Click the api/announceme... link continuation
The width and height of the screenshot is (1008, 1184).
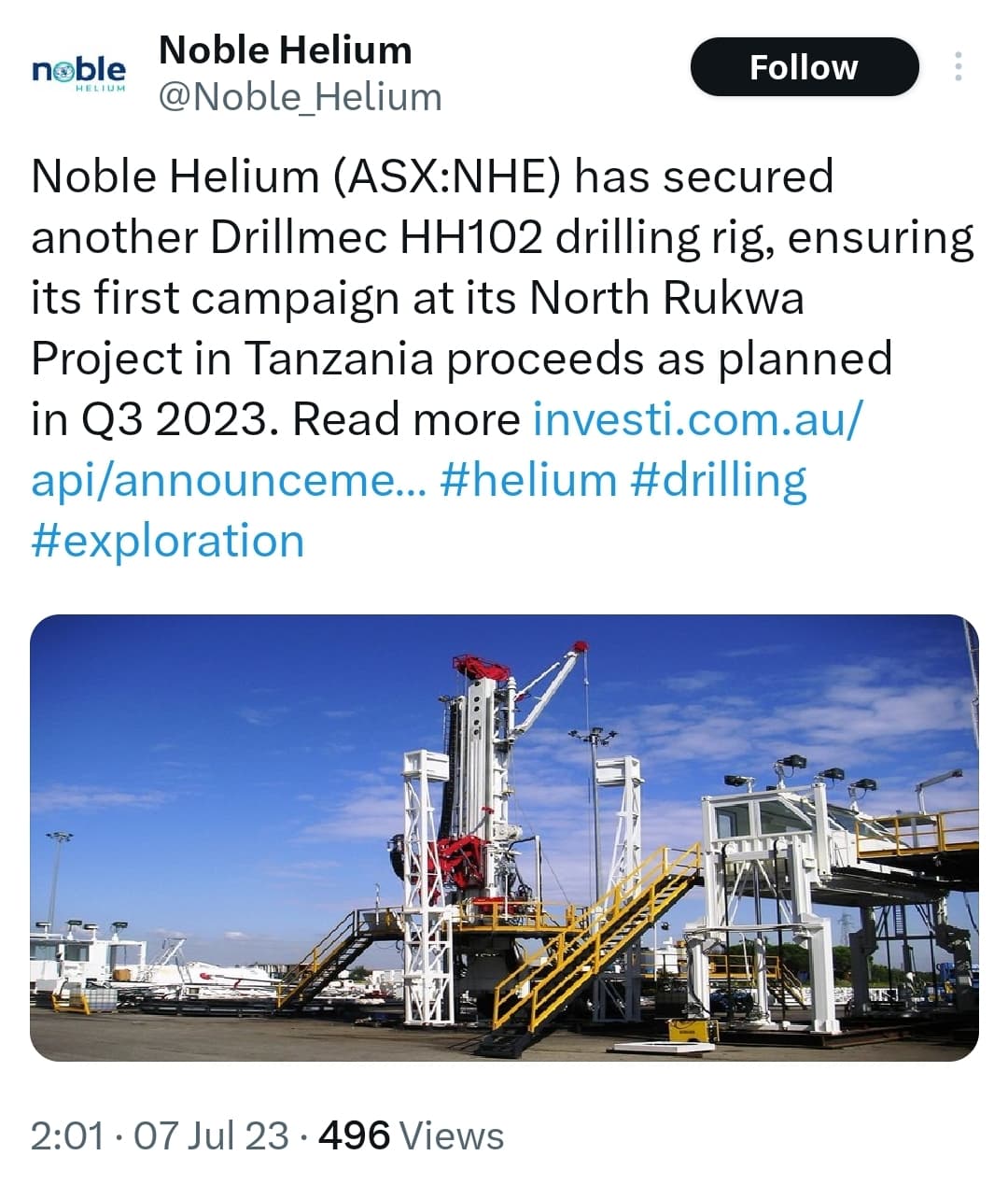tap(229, 480)
